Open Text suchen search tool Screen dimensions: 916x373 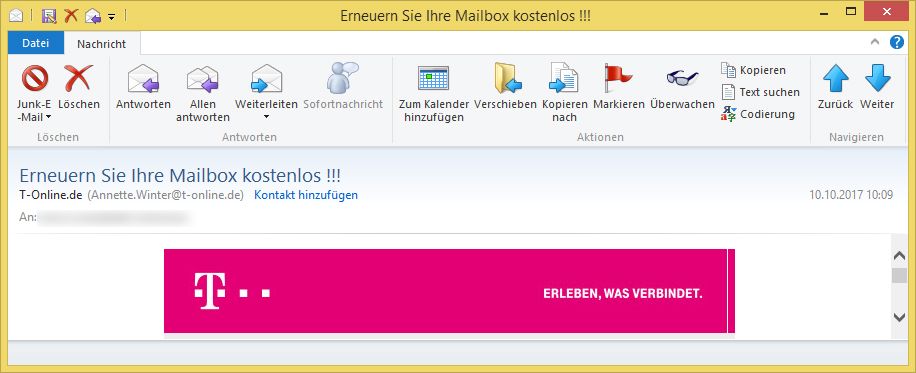pos(760,92)
